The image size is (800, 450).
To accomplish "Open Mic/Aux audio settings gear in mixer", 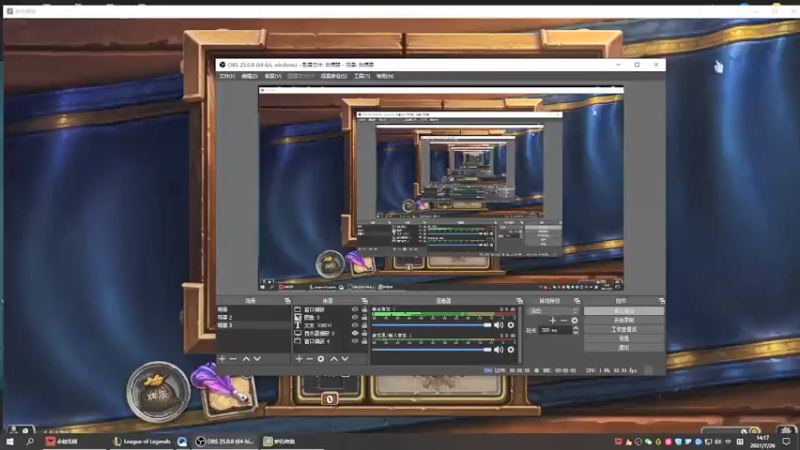I will pos(511,349).
